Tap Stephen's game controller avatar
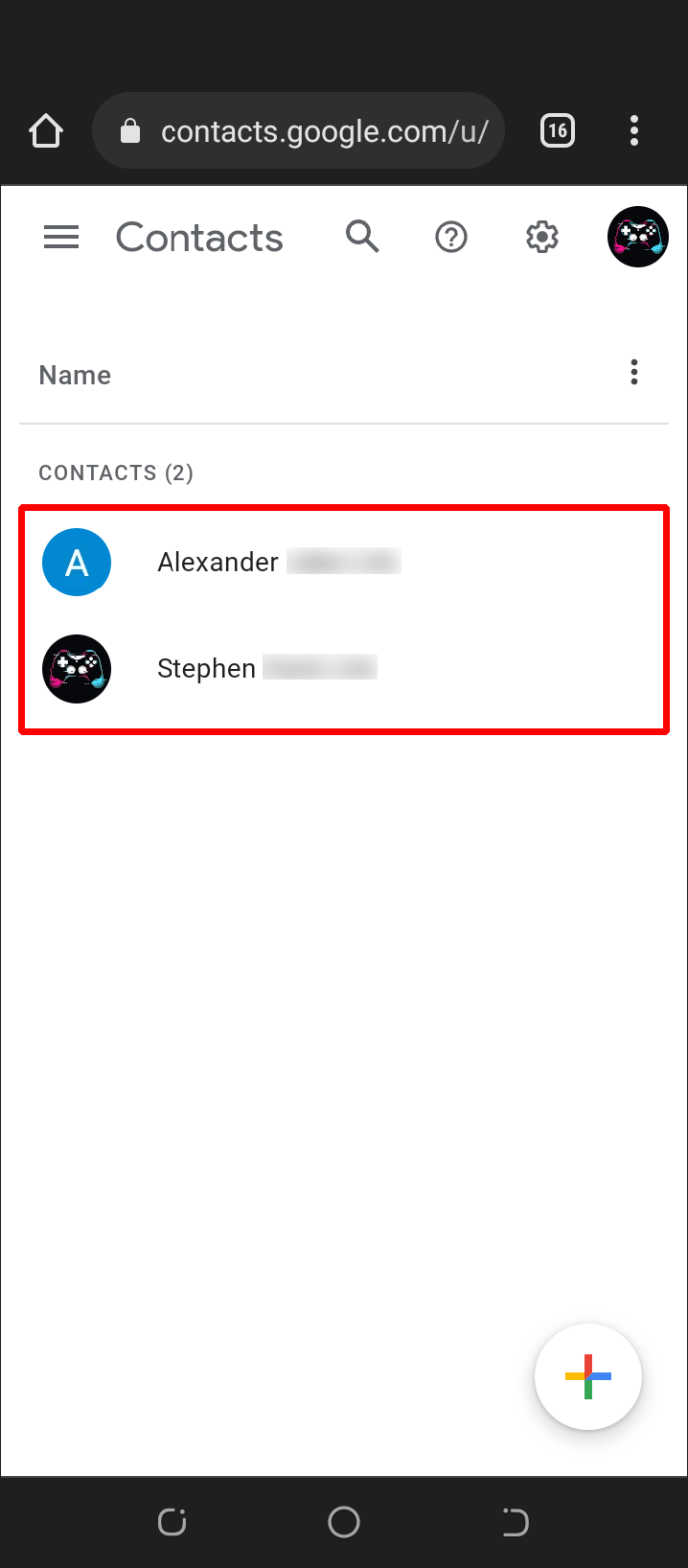 click(77, 669)
